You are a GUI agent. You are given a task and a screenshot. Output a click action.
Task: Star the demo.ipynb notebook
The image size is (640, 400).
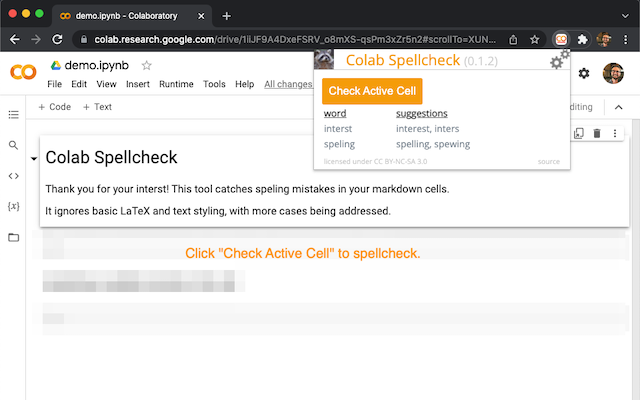tap(147, 65)
